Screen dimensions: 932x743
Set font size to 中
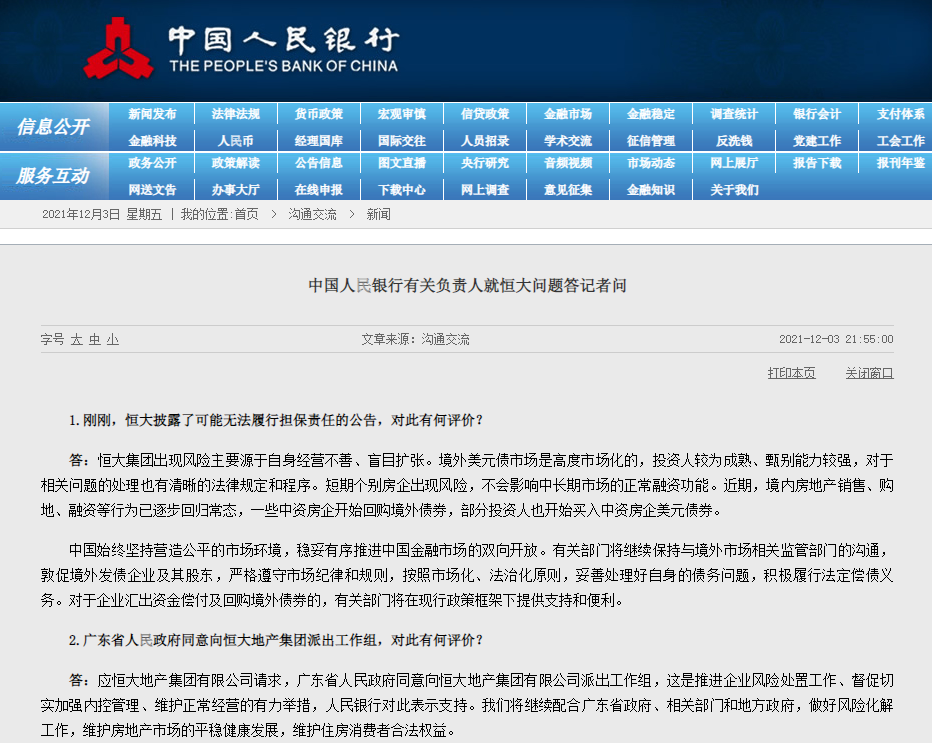point(95,339)
